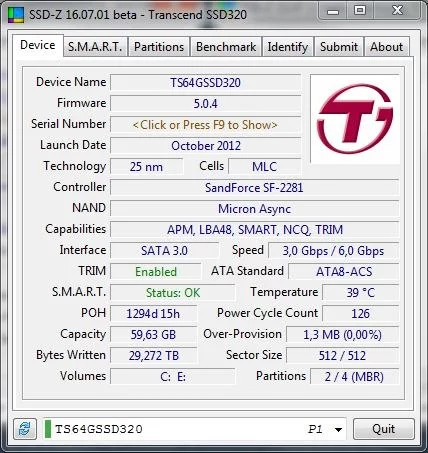
Task: Close the SSD-Z window
Action: (x=397, y=10)
